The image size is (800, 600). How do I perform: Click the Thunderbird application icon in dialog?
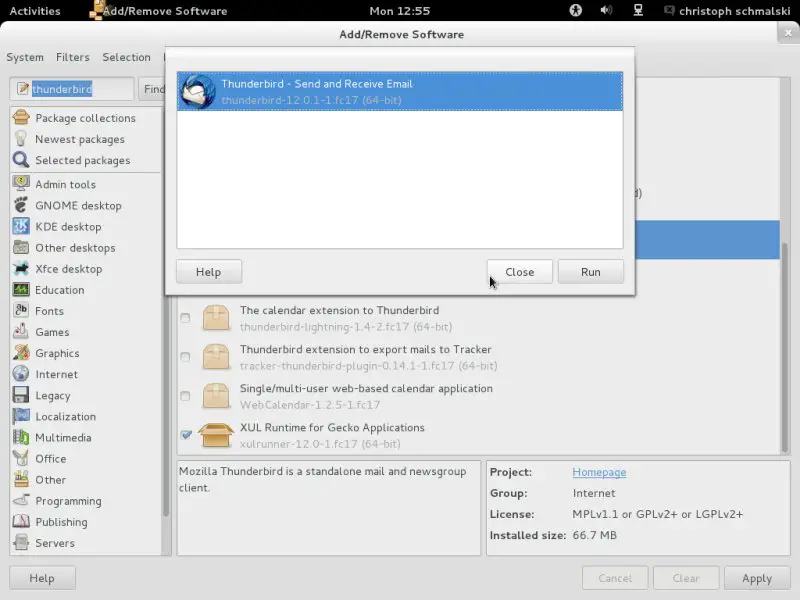tap(198, 91)
